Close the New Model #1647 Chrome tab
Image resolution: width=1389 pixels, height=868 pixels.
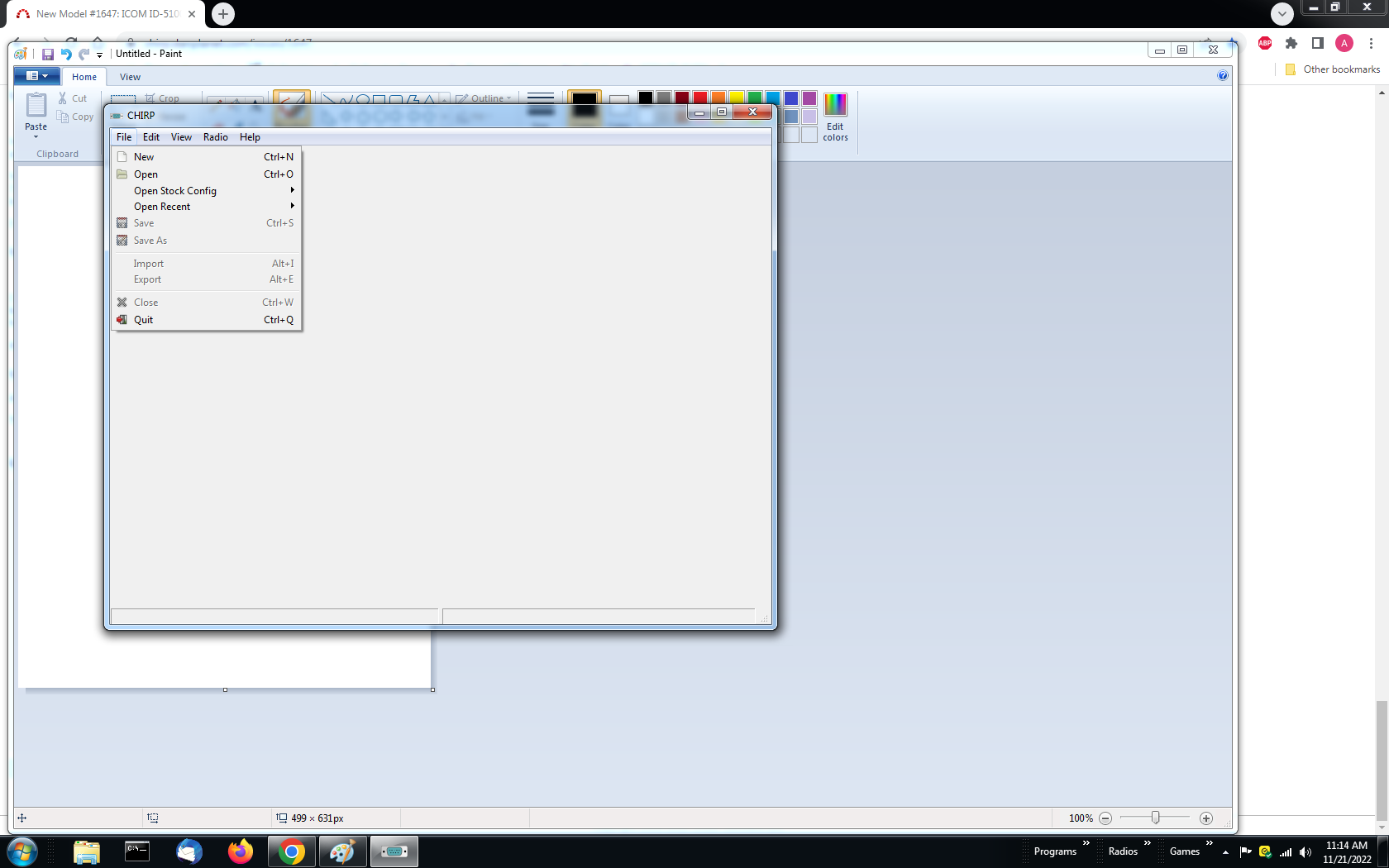click(192, 14)
